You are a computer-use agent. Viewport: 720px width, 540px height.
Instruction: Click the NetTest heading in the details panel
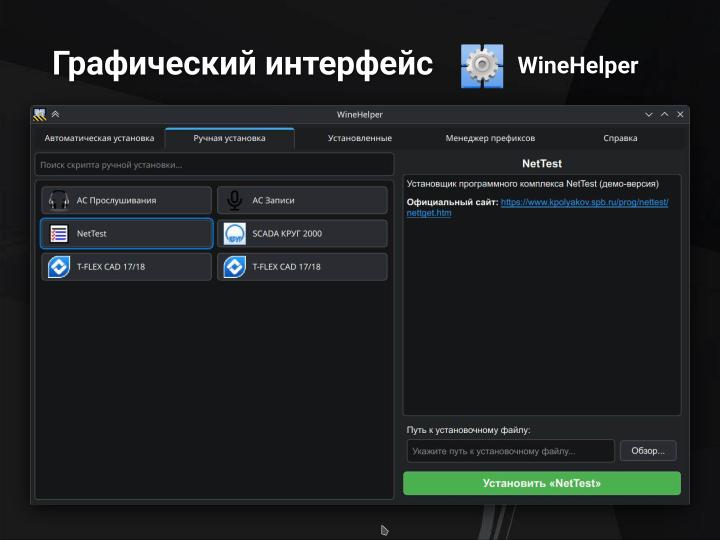point(542,163)
